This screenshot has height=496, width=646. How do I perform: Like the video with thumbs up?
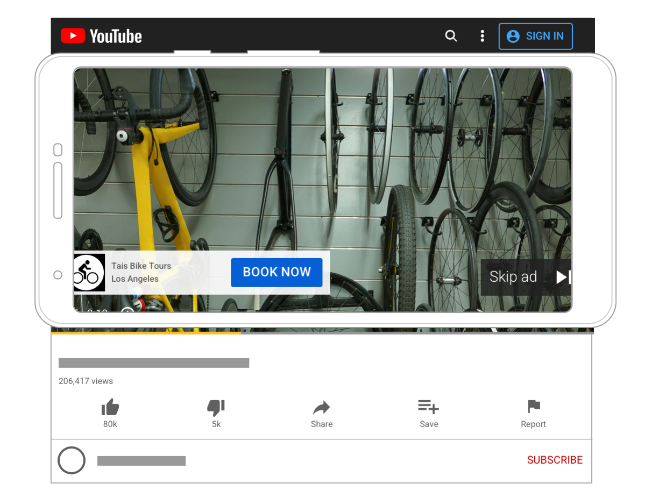pyautogui.click(x=110, y=407)
